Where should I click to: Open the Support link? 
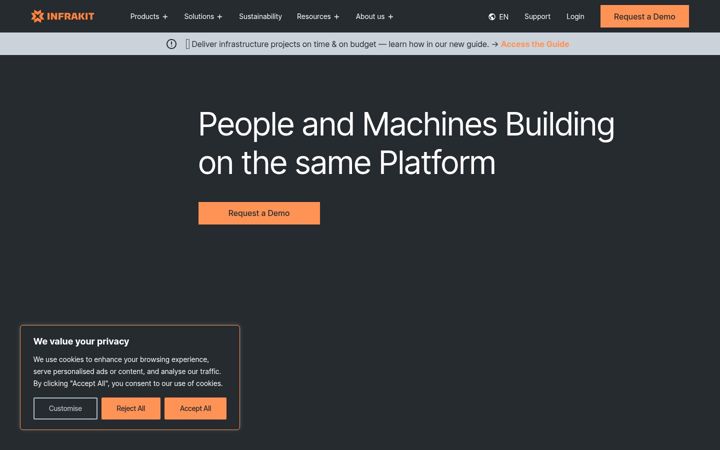click(537, 17)
